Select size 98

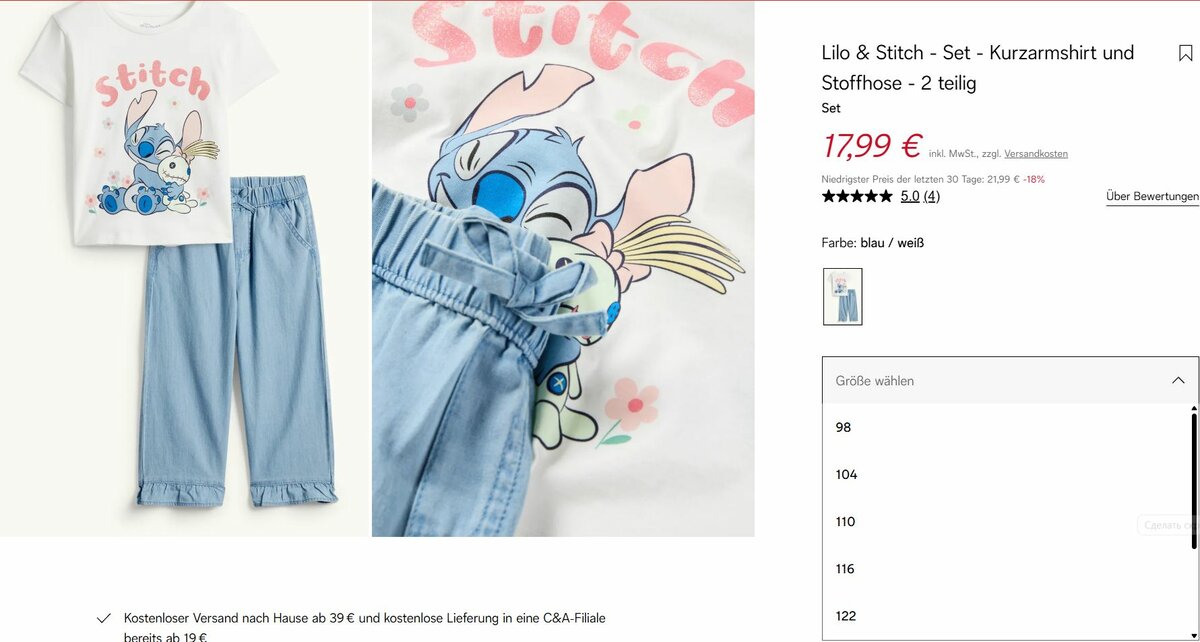[1006, 427]
